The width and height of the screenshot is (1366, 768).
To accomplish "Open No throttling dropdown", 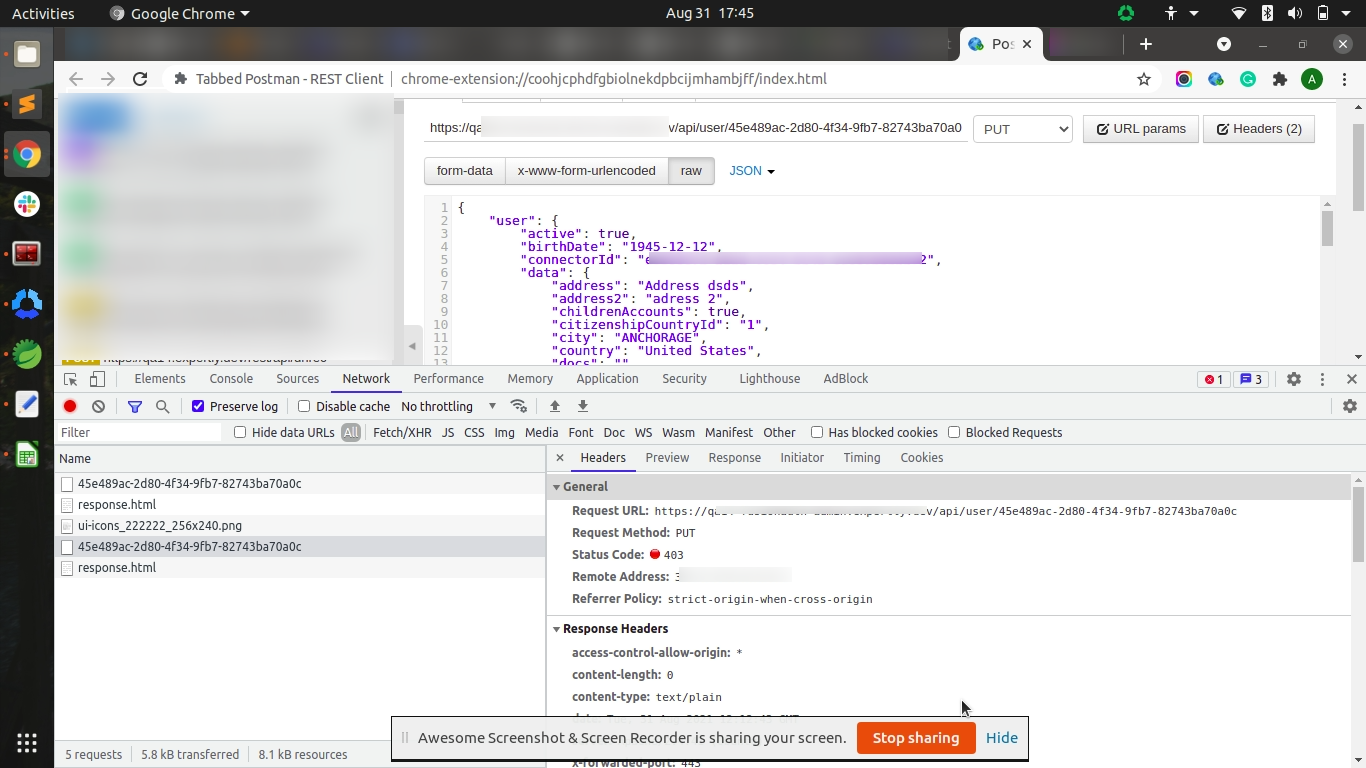I will 449,406.
